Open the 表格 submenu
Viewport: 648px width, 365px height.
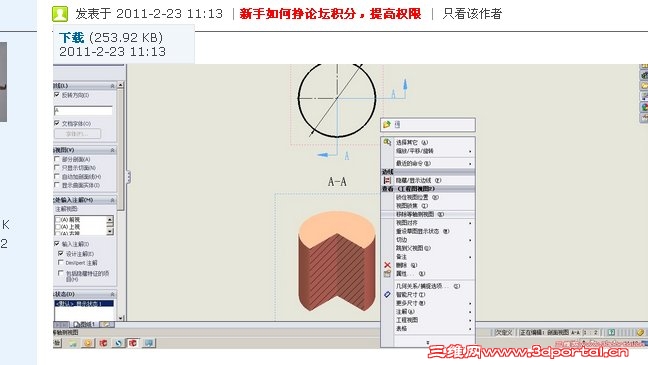coord(434,329)
